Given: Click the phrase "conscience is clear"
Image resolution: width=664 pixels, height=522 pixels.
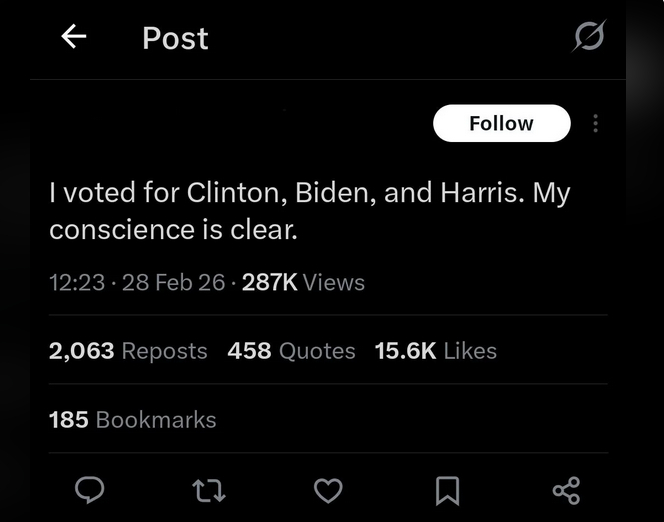Looking at the screenshot, I should [x=173, y=229].
